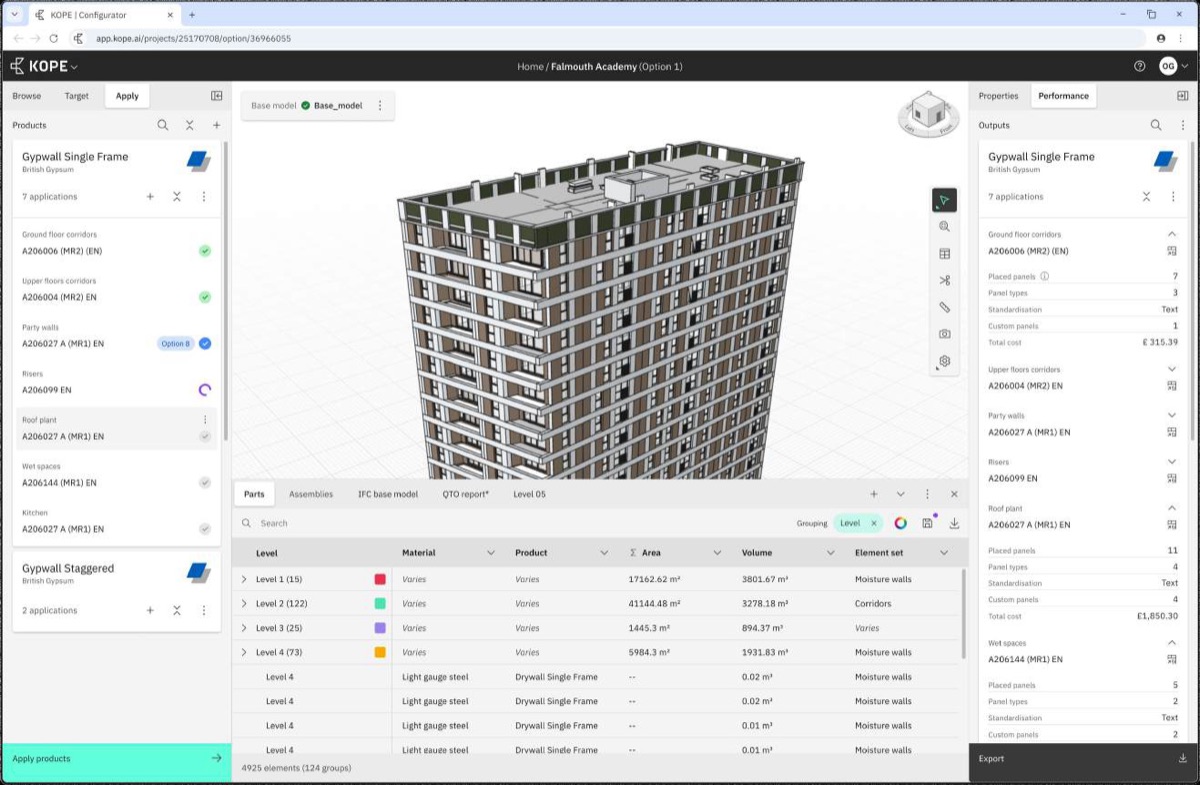
Task: Pick the measure ruler tool
Action: pos(944,308)
